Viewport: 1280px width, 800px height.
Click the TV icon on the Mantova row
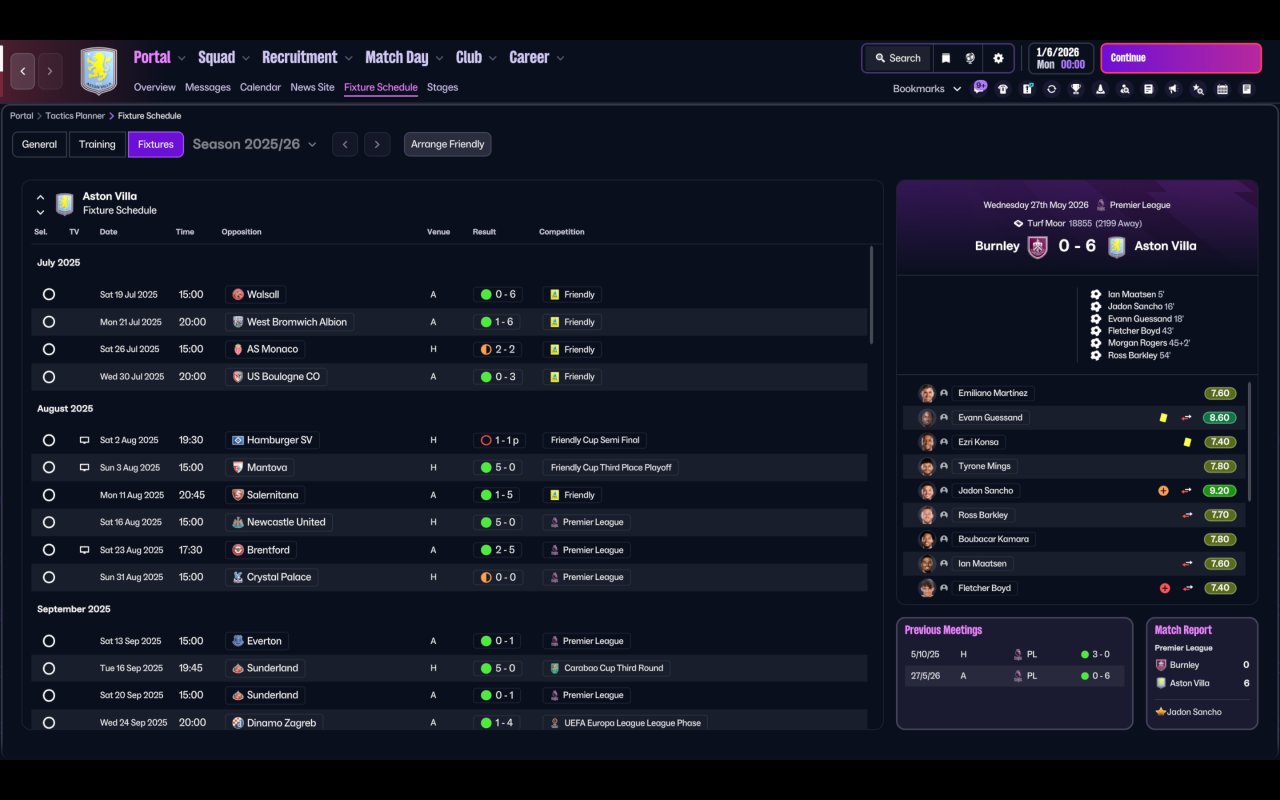coord(84,467)
